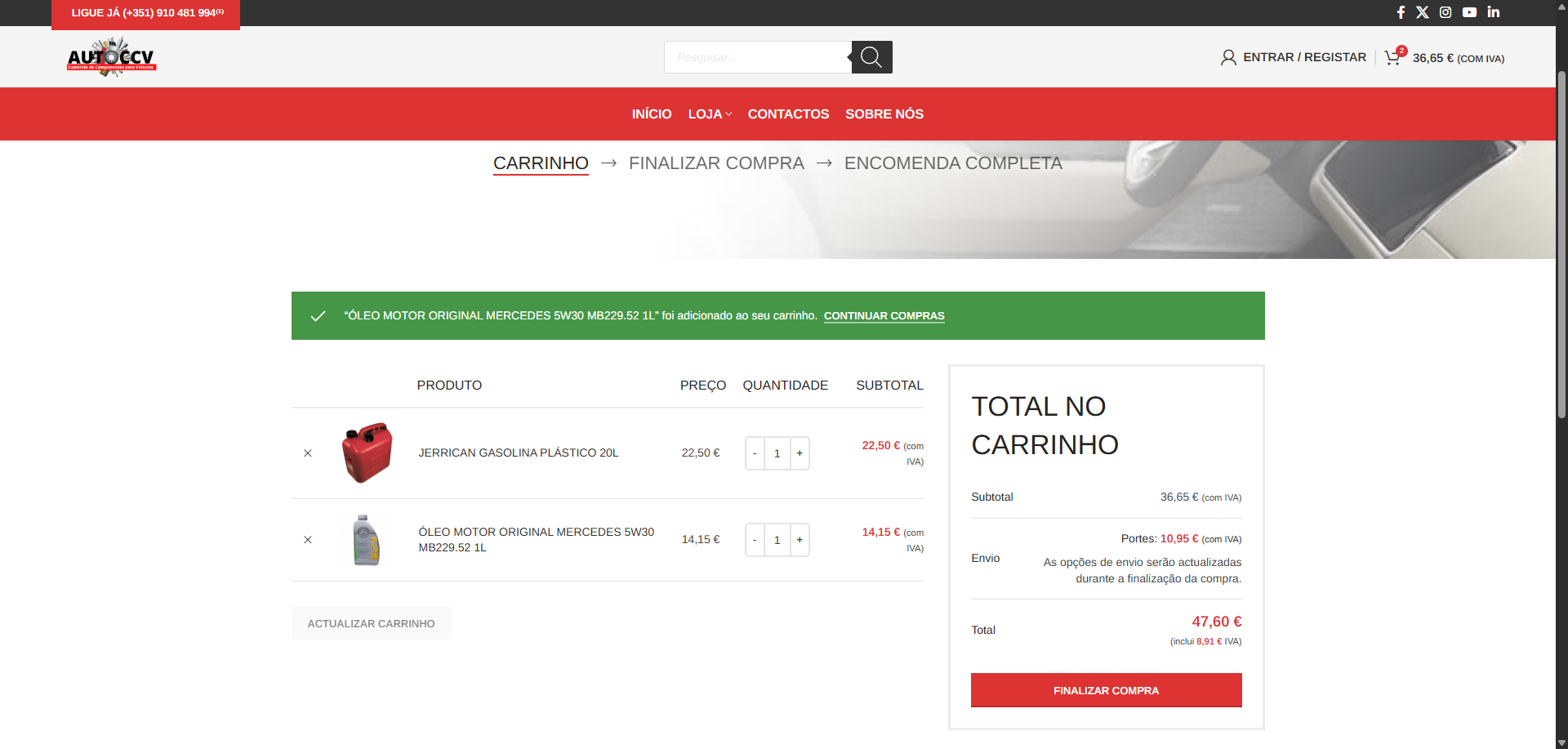Click the PREÇO column header
Image resolution: width=1568 pixels, height=749 pixels.
click(703, 386)
